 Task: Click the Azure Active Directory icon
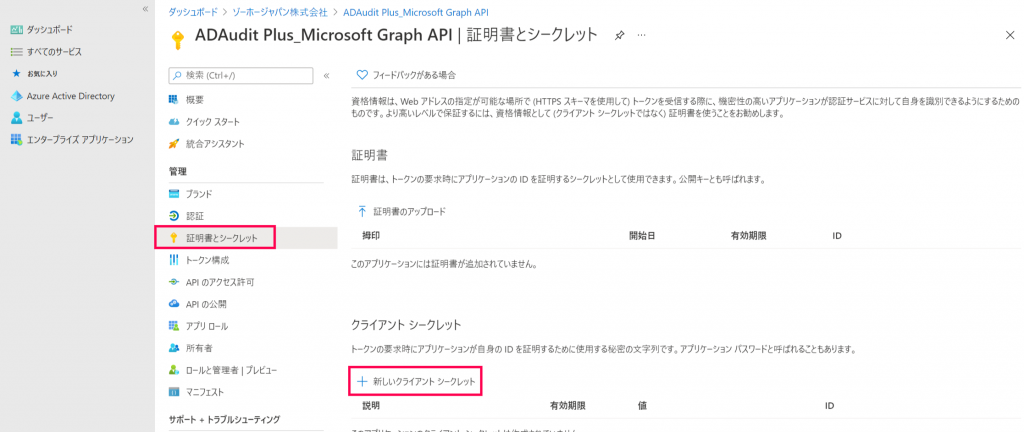coord(16,96)
